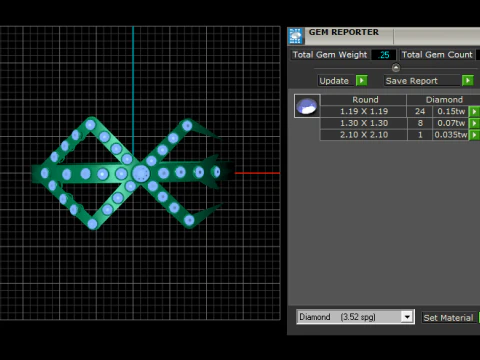Viewport: 480px width, 360px height.
Task: Click the Diamond (3.52 spg) combo box
Action: pos(355,317)
